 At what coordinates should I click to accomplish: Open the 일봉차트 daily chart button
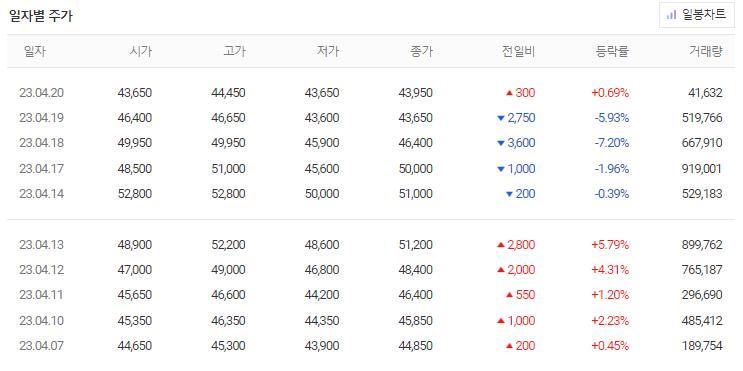click(x=697, y=15)
